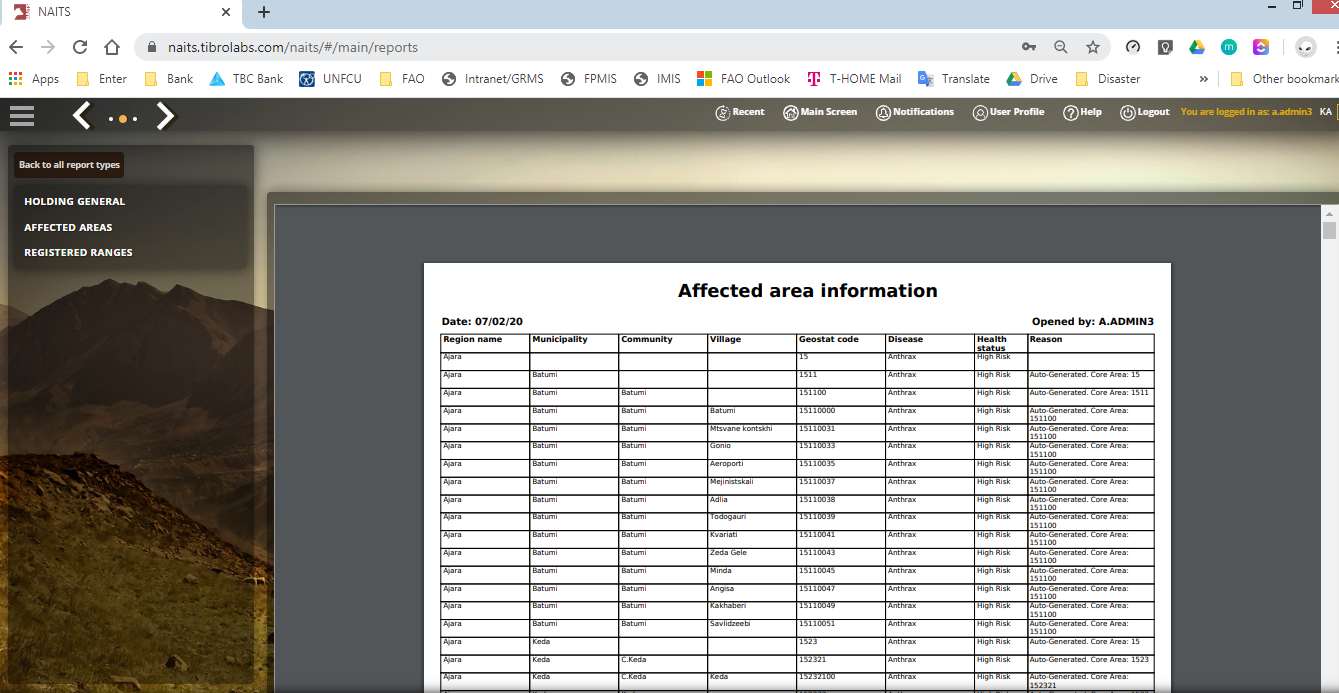Click Logout

1145,112
